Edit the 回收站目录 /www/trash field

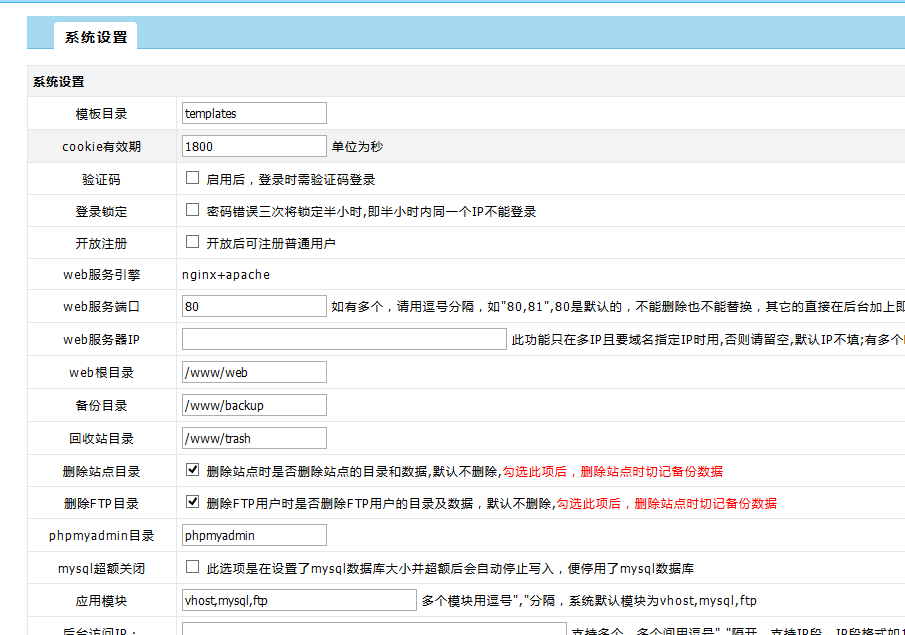click(254, 438)
